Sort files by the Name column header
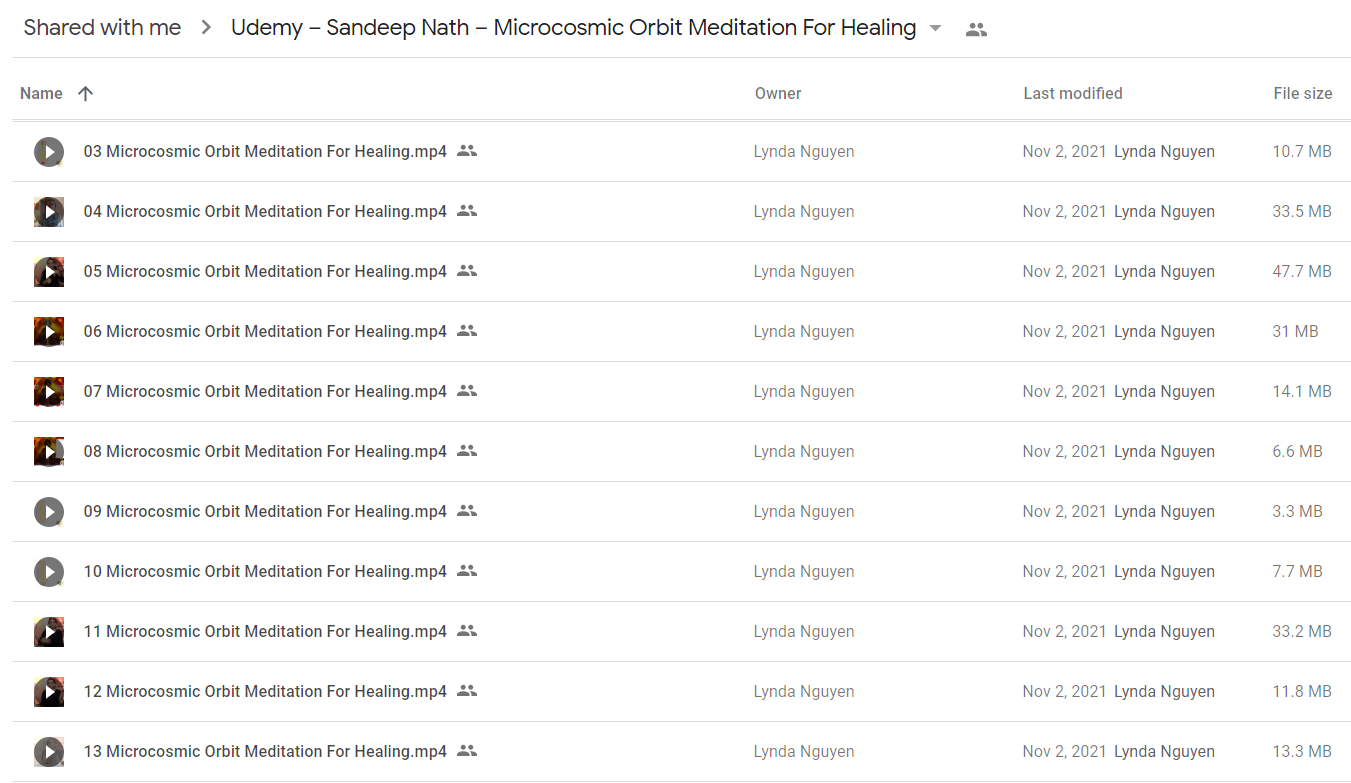 (41, 93)
